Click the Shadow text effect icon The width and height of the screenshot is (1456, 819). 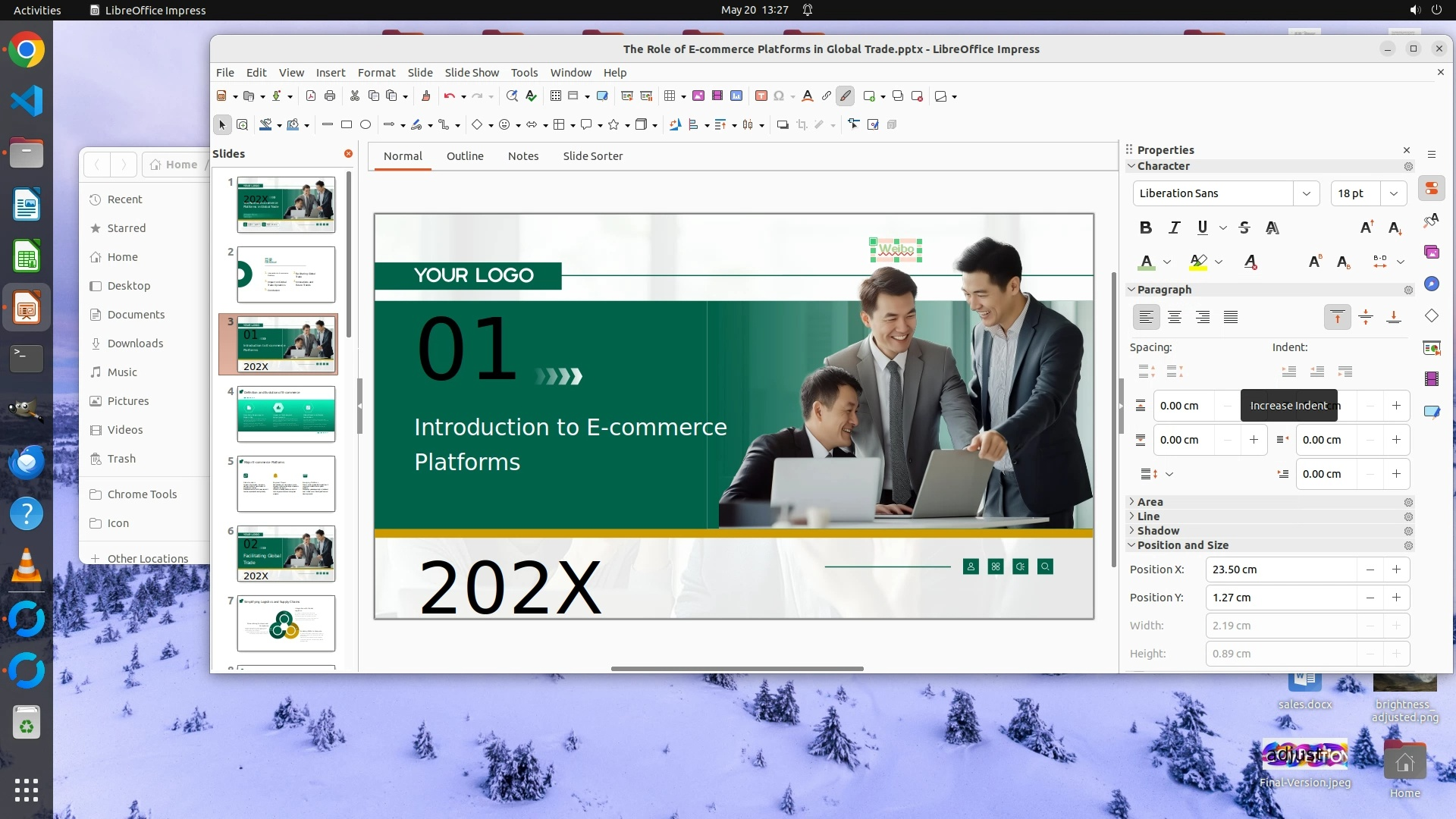coord(1272,227)
